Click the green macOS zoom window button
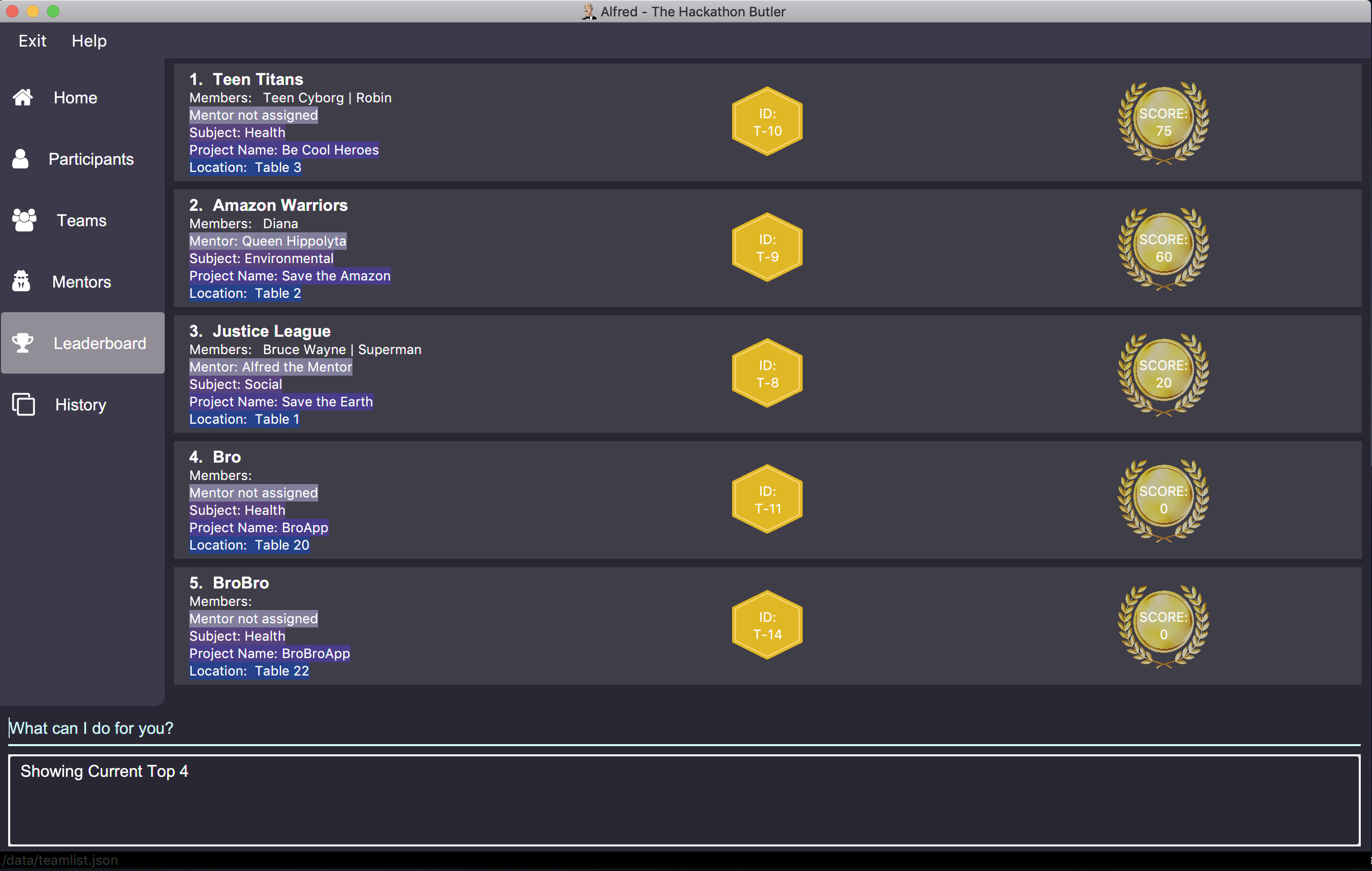This screenshot has height=871, width=1372. pyautogui.click(x=53, y=11)
